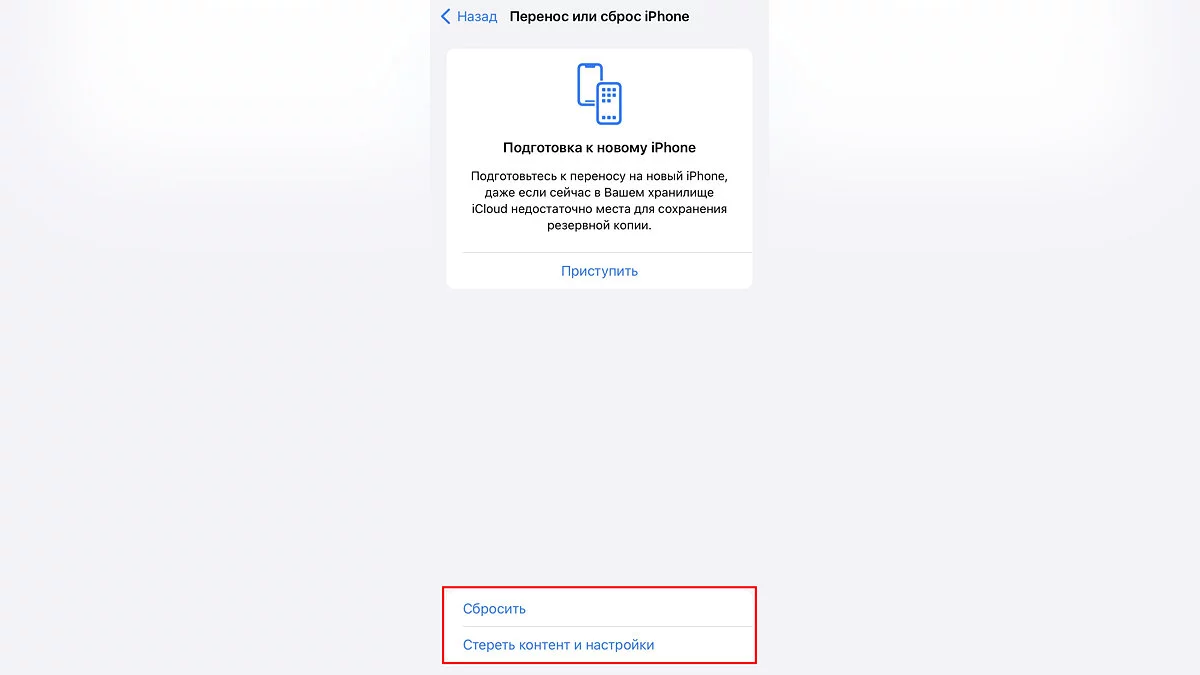Click the blank row space right of «Сбросить»
This screenshot has width=1200, height=675.
point(640,608)
